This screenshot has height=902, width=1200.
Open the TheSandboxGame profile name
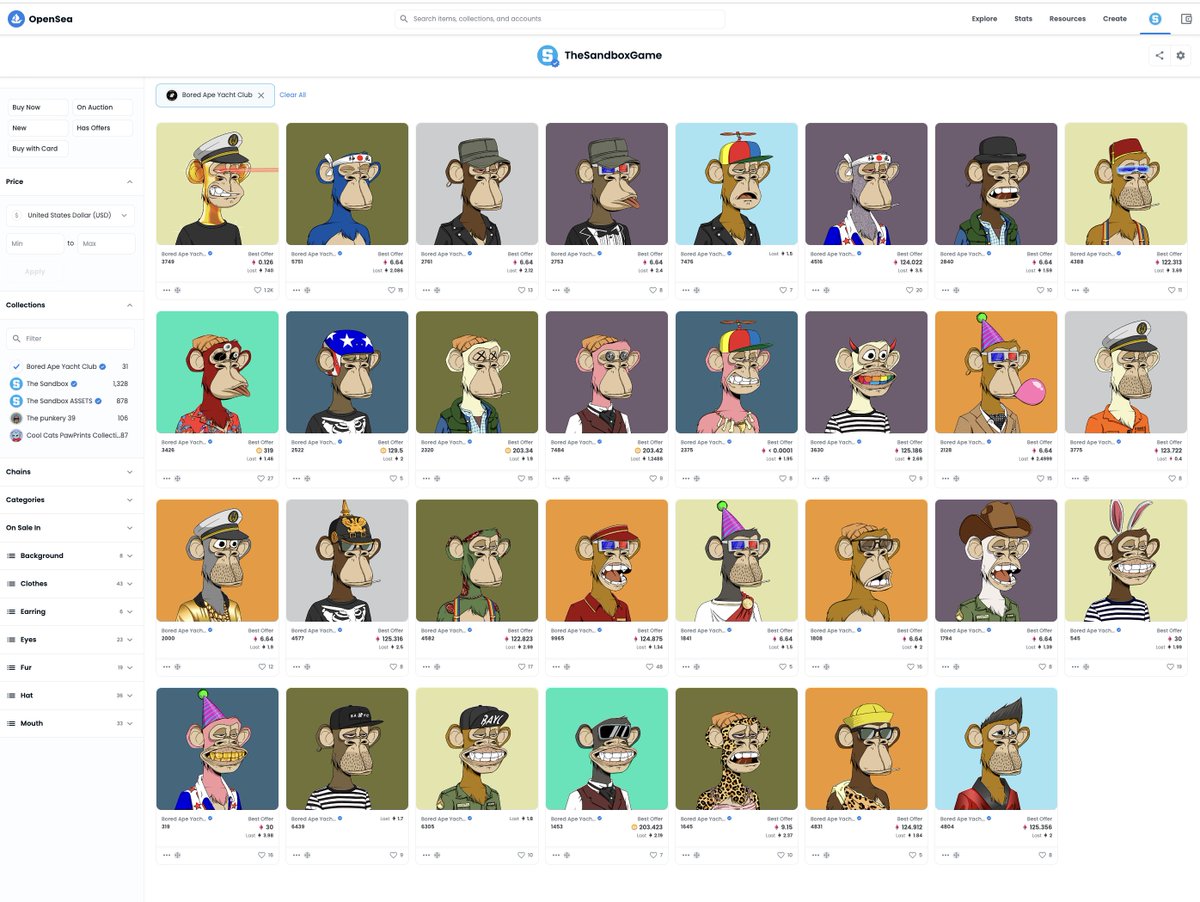point(613,56)
